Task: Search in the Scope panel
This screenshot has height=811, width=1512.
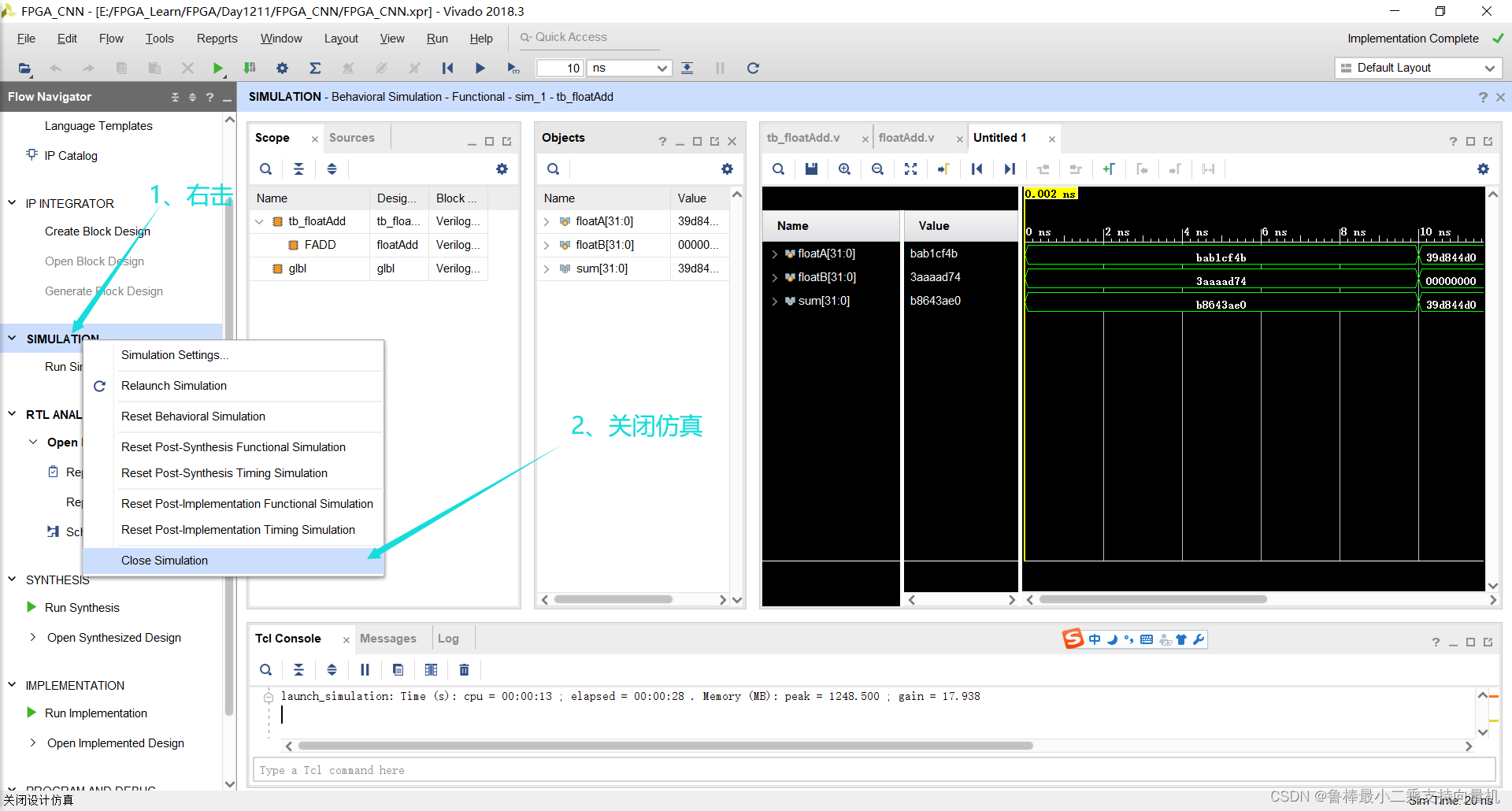Action: pos(266,169)
